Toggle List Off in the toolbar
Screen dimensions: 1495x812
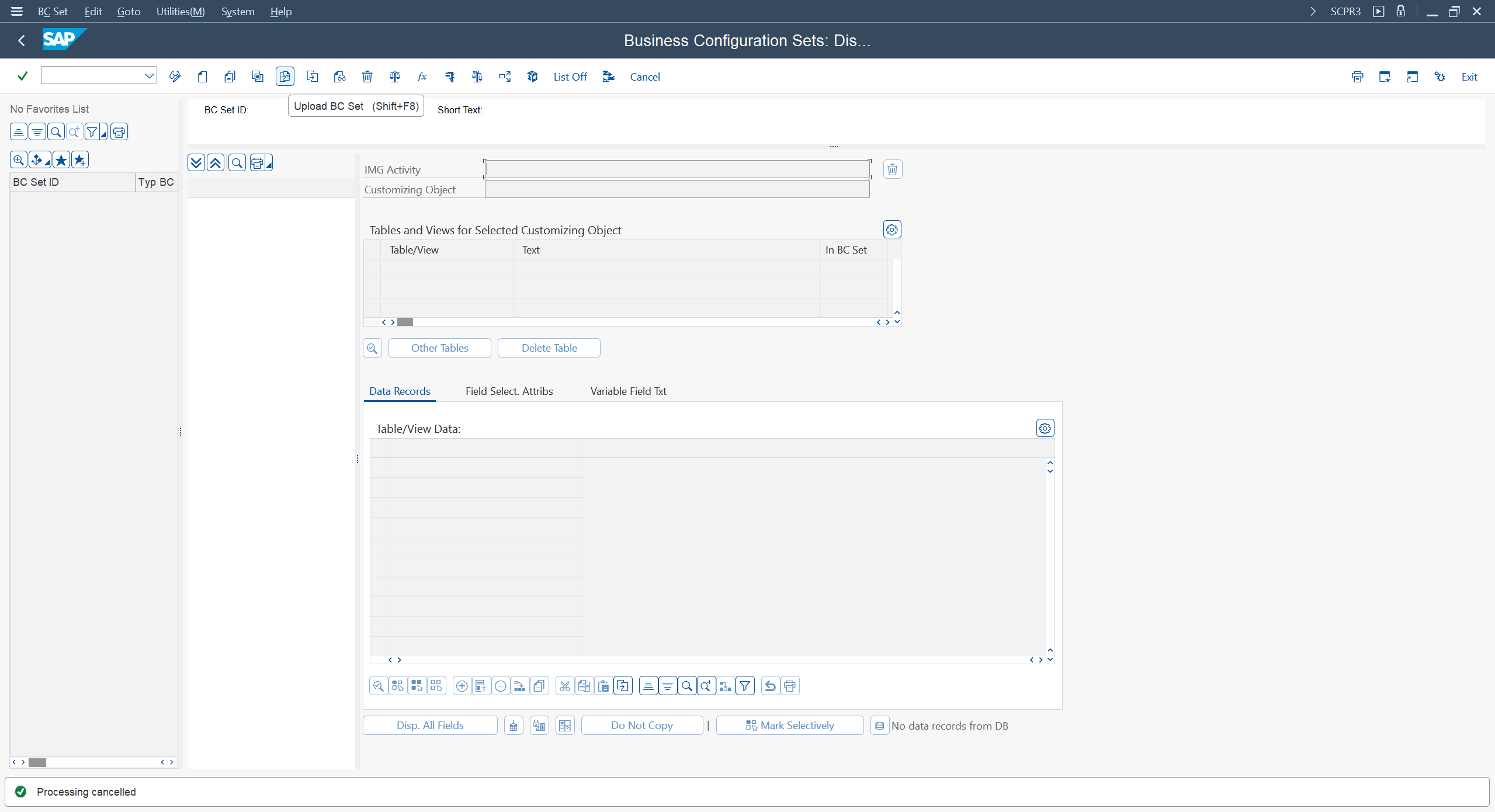[x=570, y=77]
